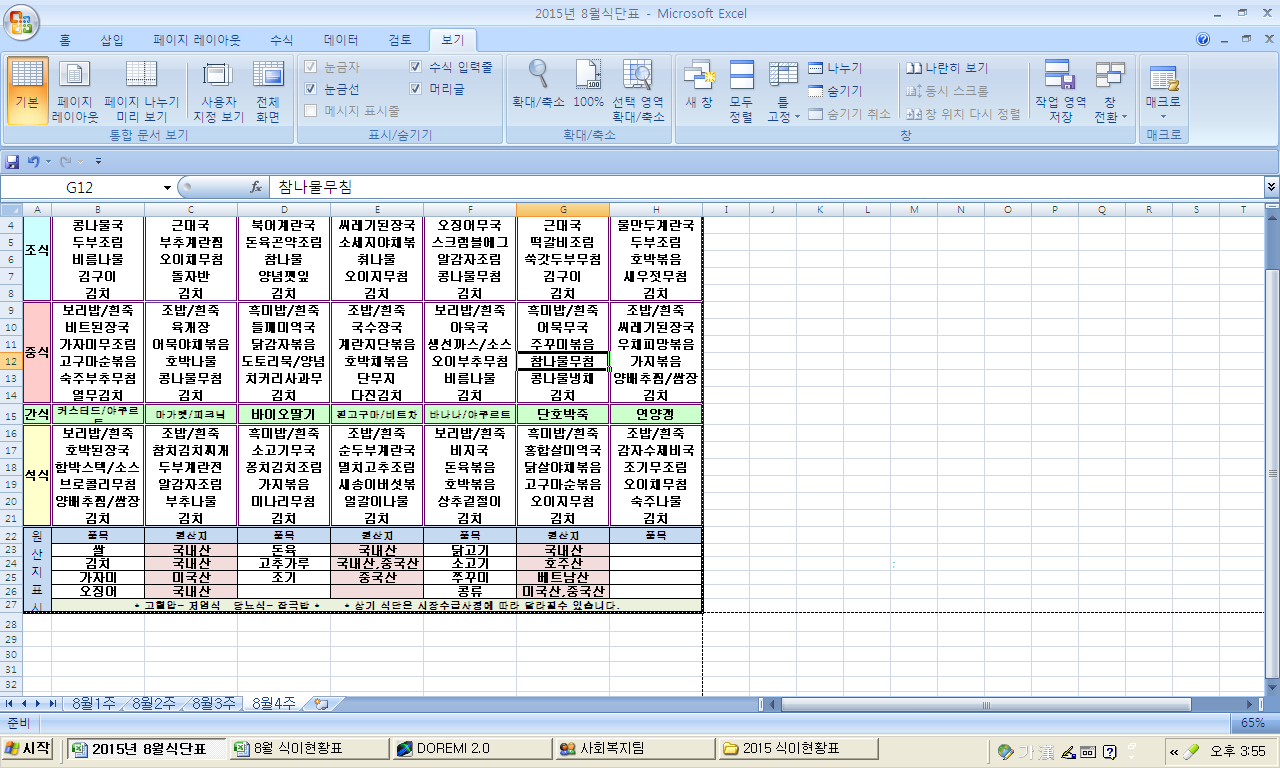Toggle the Headings checkbox

click(x=416, y=89)
